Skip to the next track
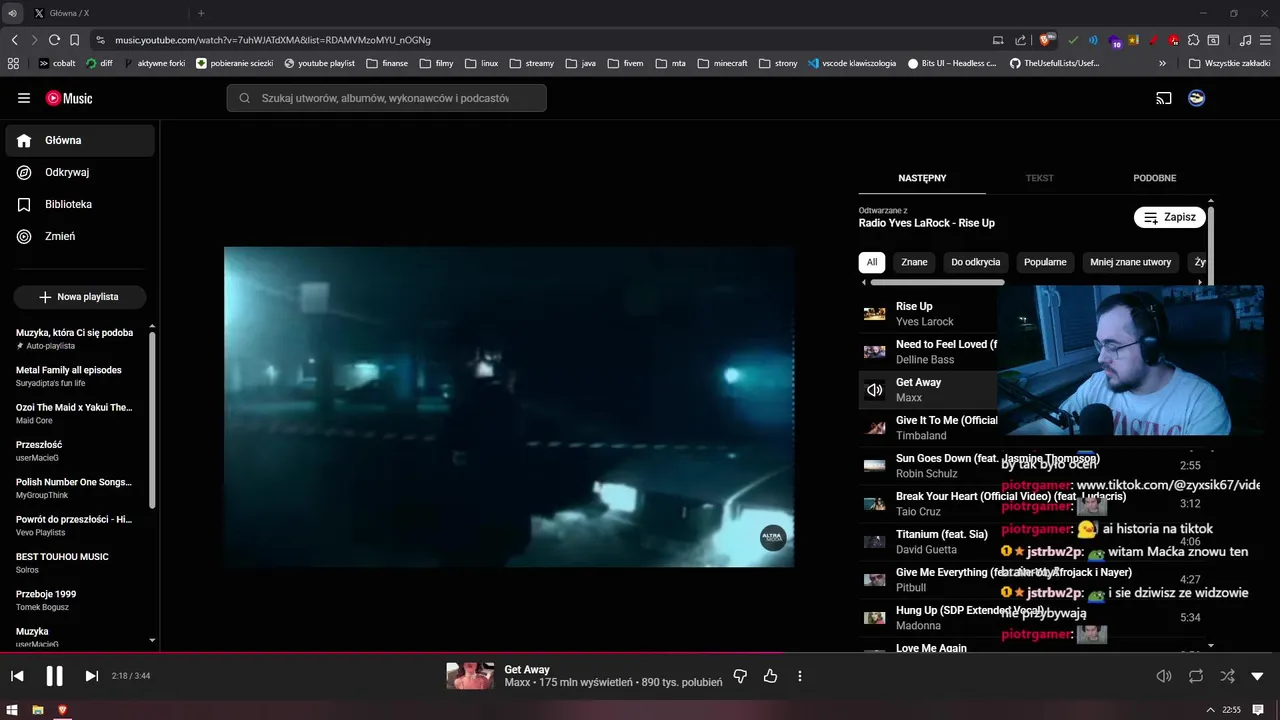Image resolution: width=1280 pixels, height=720 pixels. click(91, 676)
